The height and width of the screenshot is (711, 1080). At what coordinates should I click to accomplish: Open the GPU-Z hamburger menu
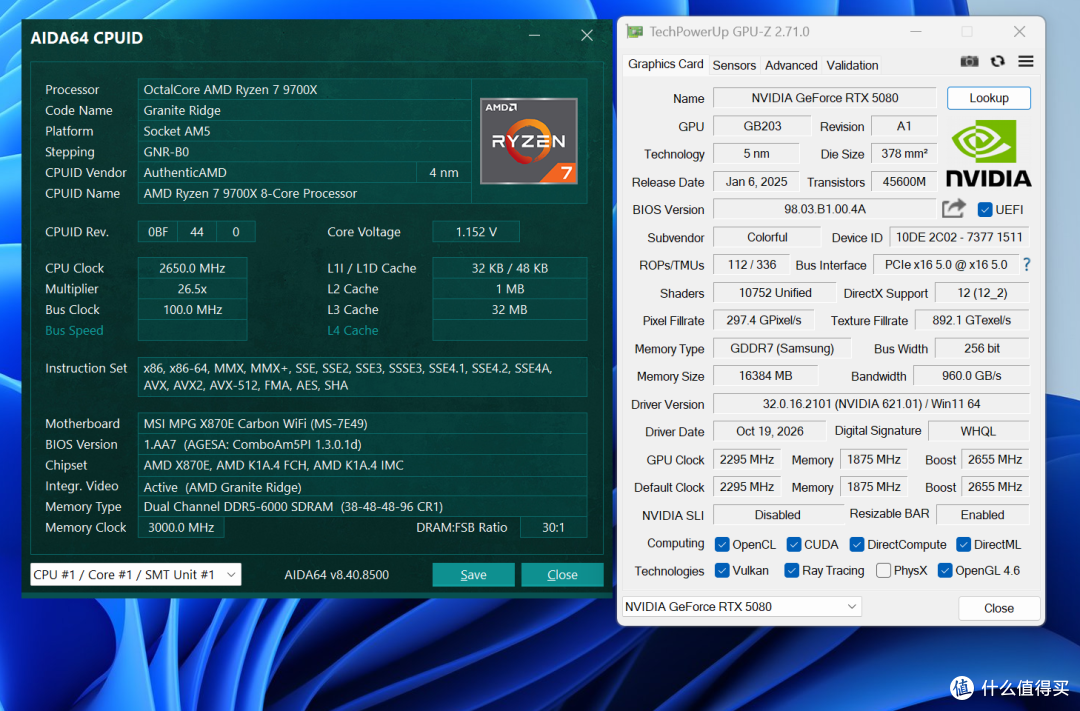tap(1026, 61)
